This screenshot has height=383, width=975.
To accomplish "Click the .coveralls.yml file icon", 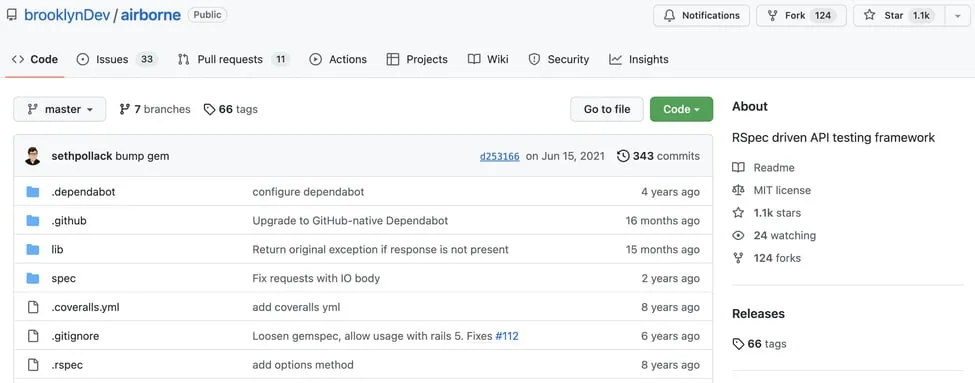I will tap(33, 307).
